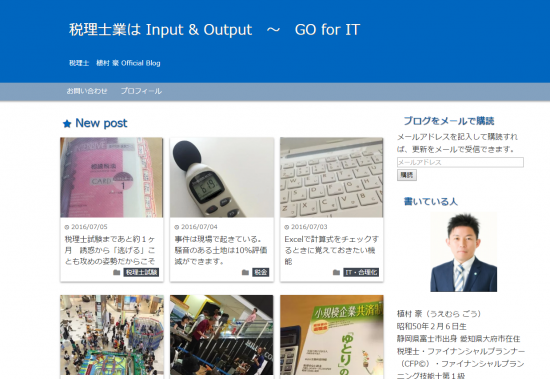
Task: Click the folder icon beside 税理士試験 tag
Action: click(x=117, y=272)
